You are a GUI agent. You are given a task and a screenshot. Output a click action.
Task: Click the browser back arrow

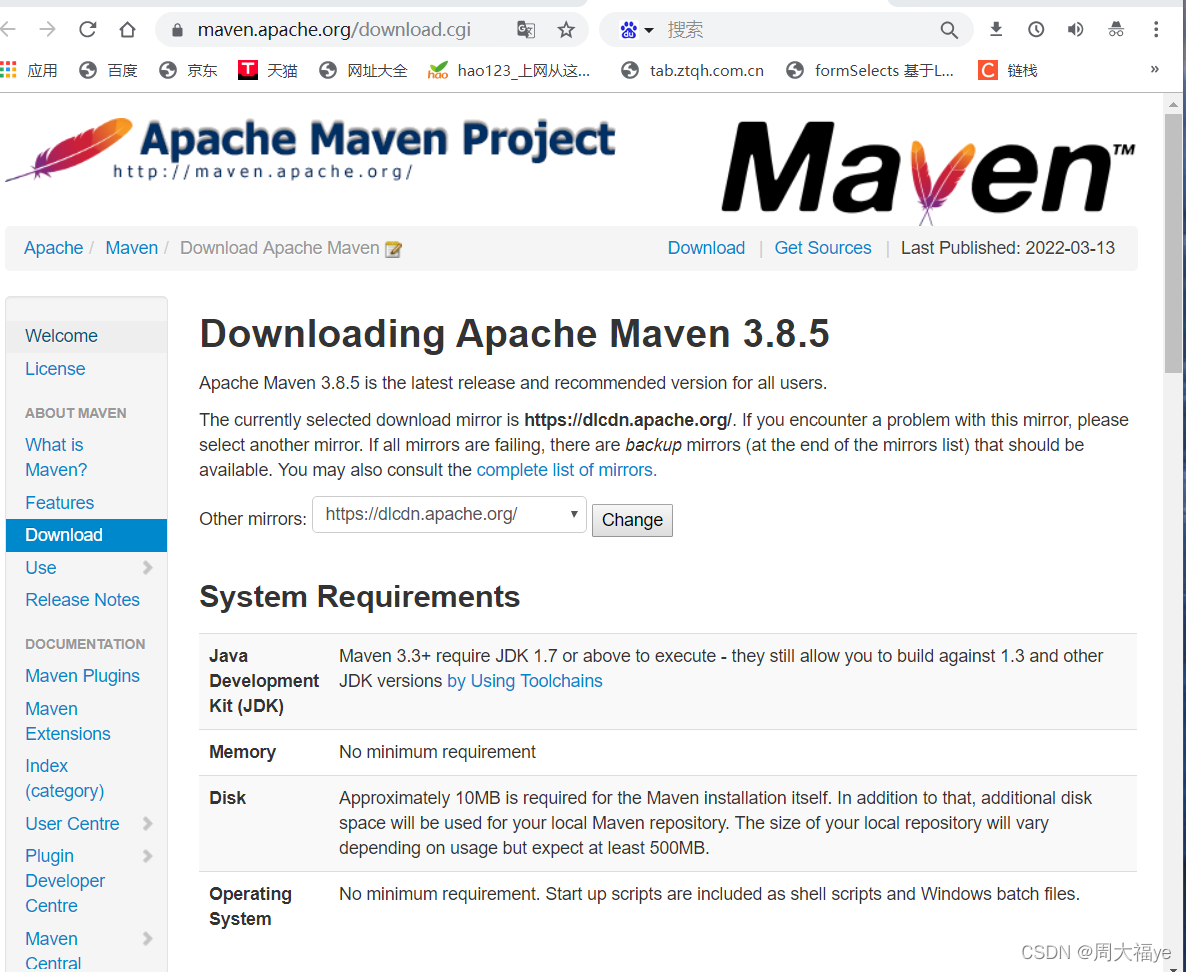pos(8,30)
